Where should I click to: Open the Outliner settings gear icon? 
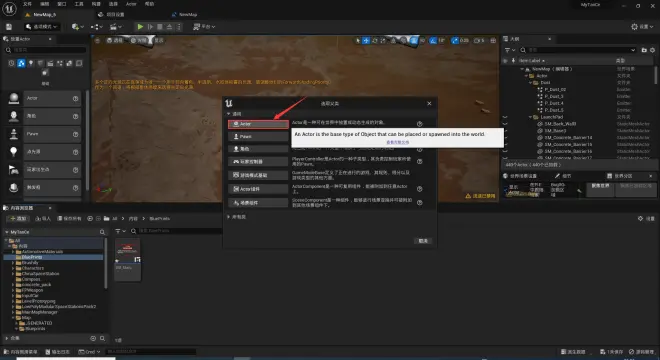652,50
